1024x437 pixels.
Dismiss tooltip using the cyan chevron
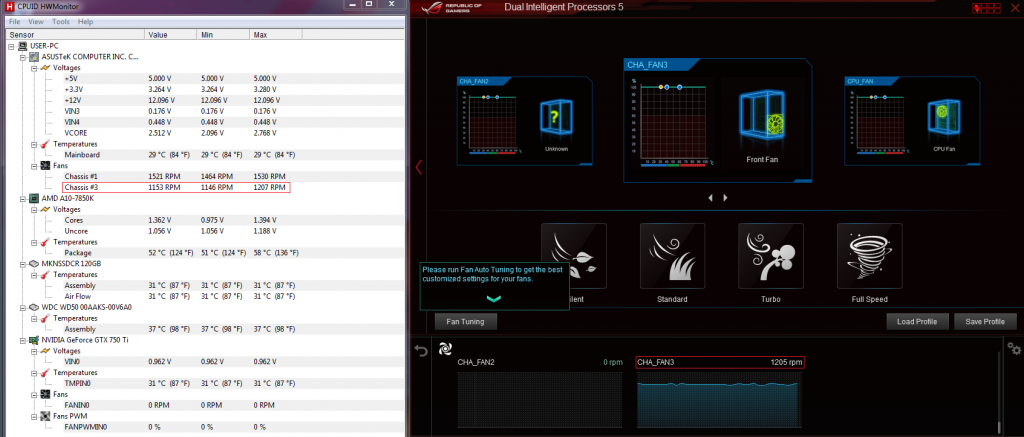coord(491,298)
